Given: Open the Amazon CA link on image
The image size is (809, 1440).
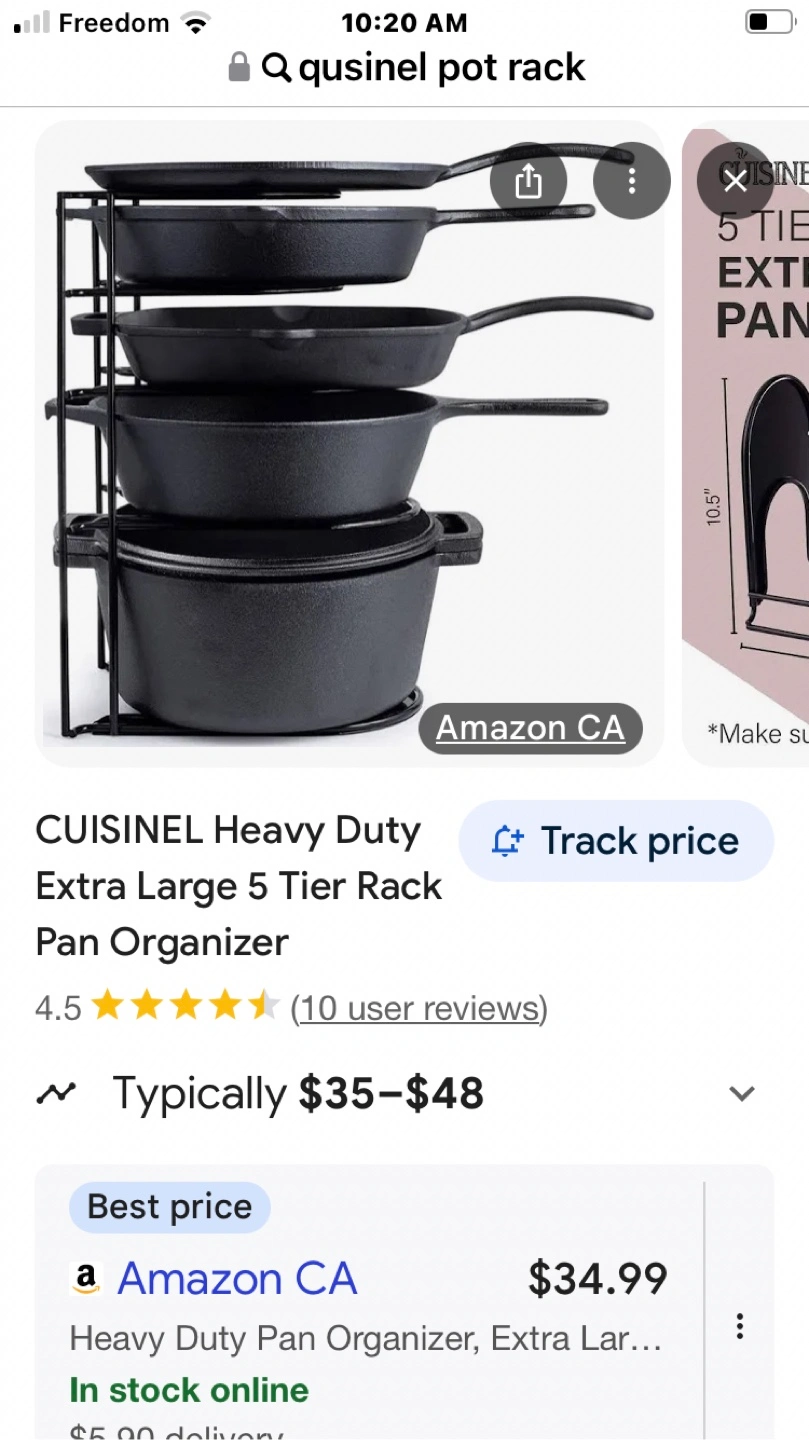Looking at the screenshot, I should (x=530, y=727).
